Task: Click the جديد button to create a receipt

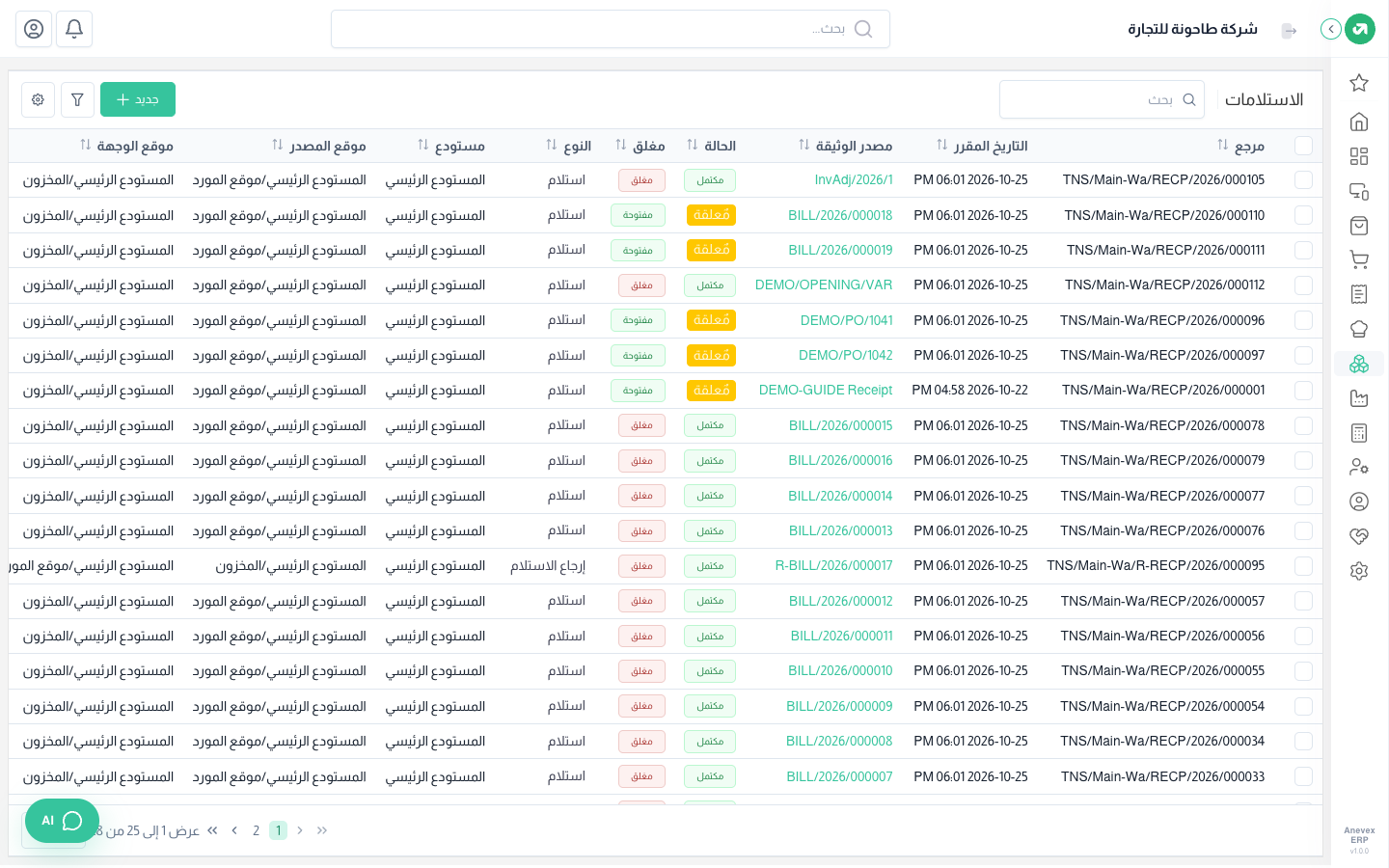Action: pyautogui.click(x=138, y=99)
